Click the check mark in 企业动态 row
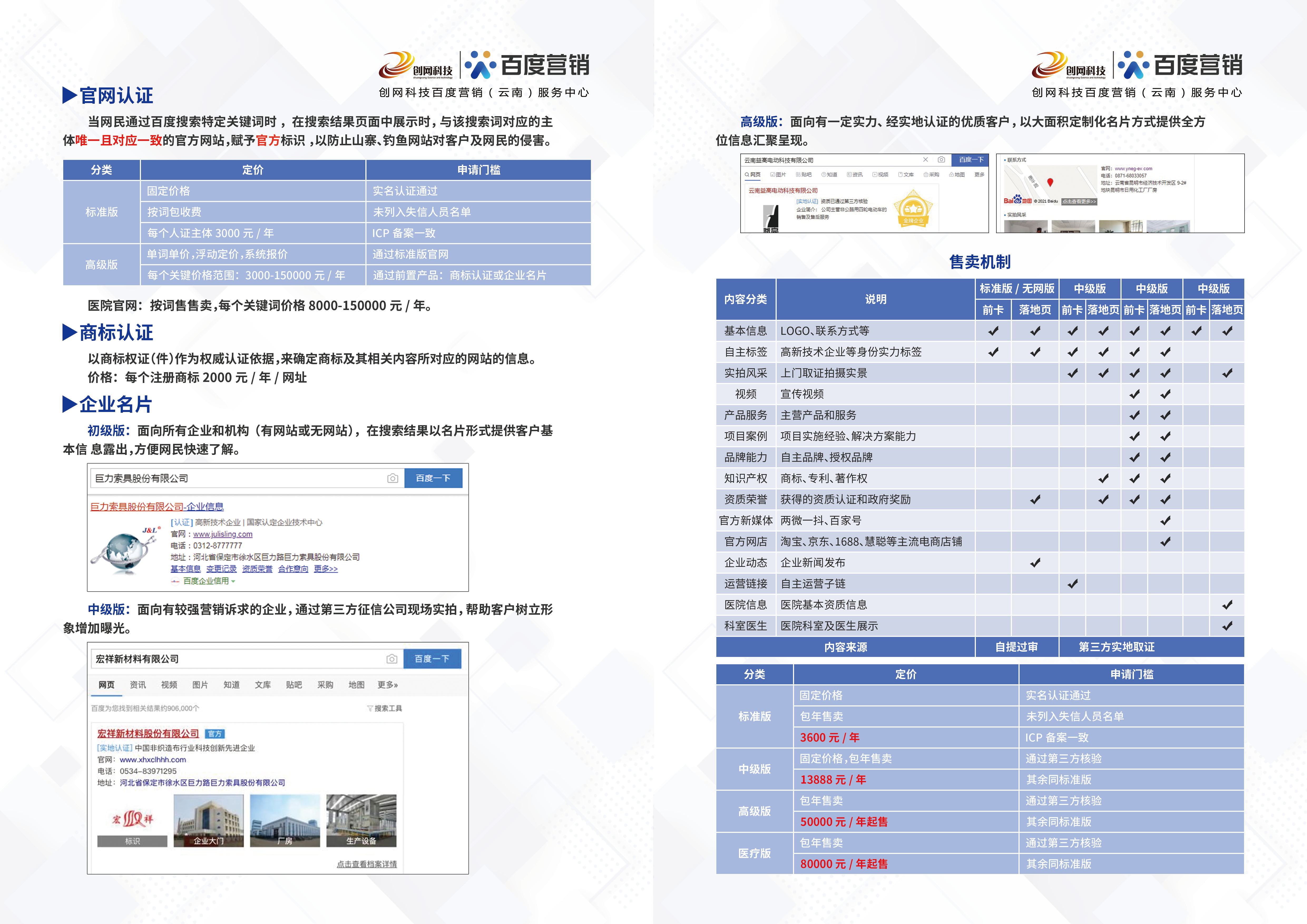Viewport: 1307px width, 924px height. (1035, 563)
